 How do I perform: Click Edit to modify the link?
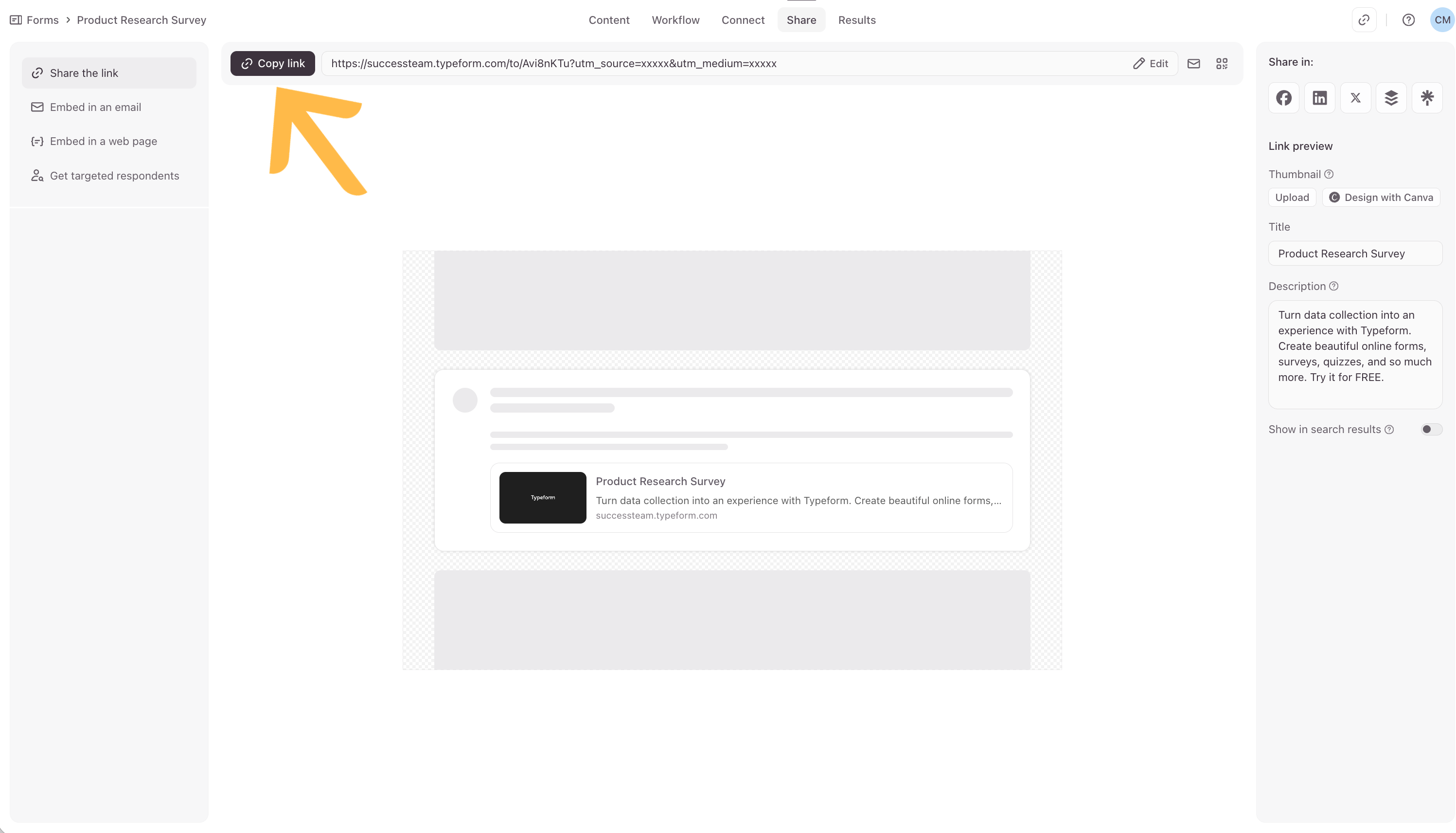[1151, 64]
